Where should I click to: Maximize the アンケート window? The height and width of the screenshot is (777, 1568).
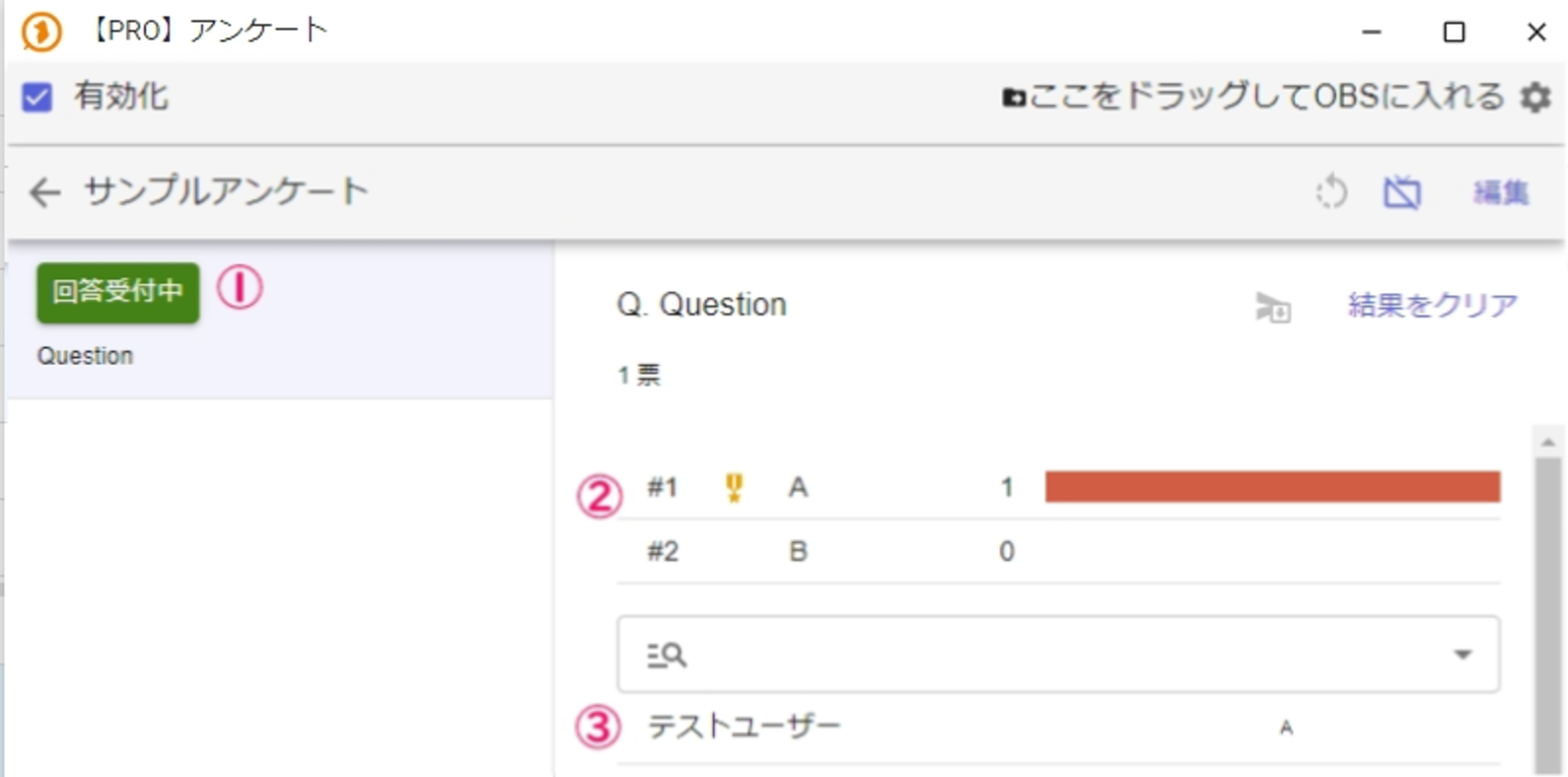1454,33
